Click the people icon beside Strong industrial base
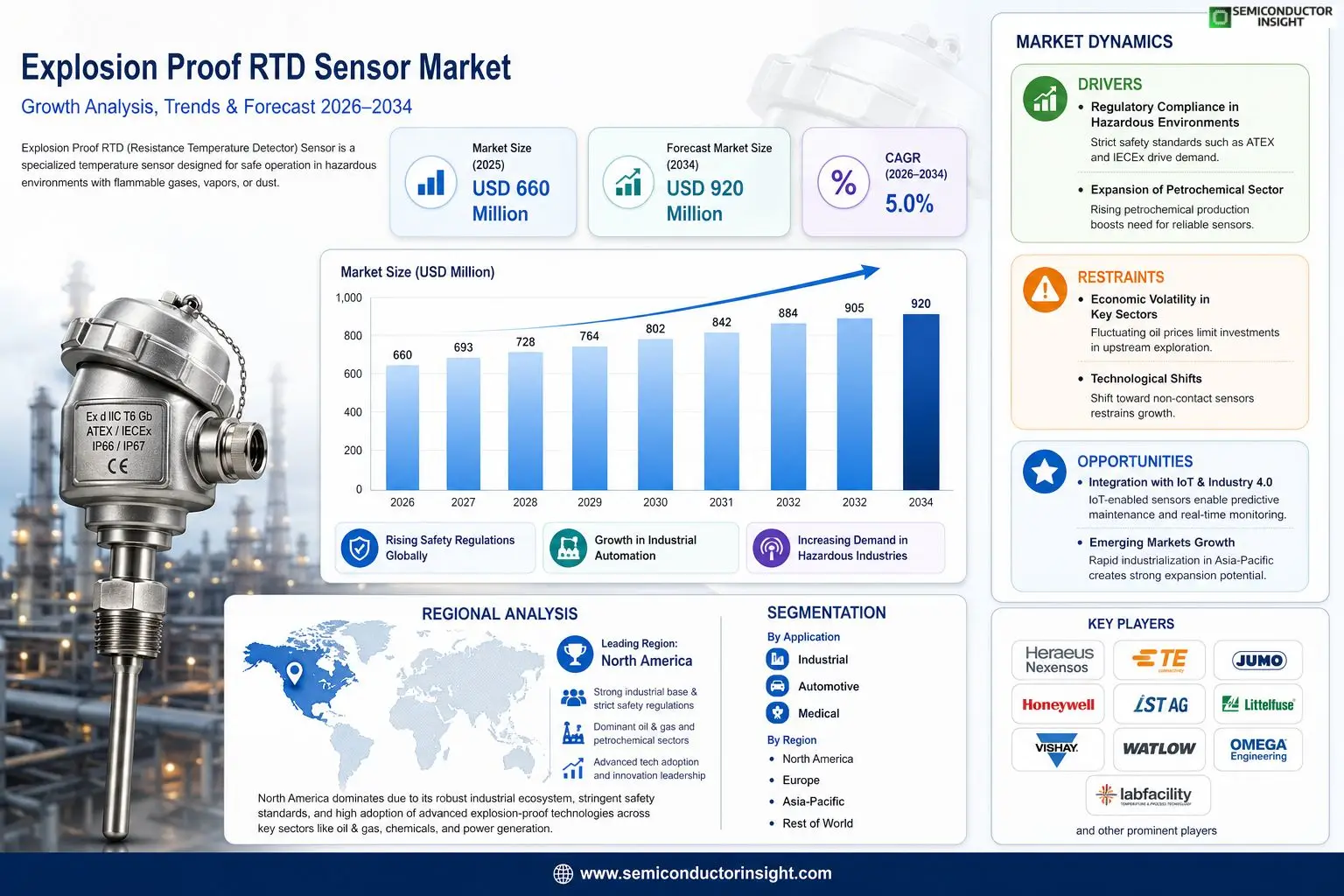 573,698
